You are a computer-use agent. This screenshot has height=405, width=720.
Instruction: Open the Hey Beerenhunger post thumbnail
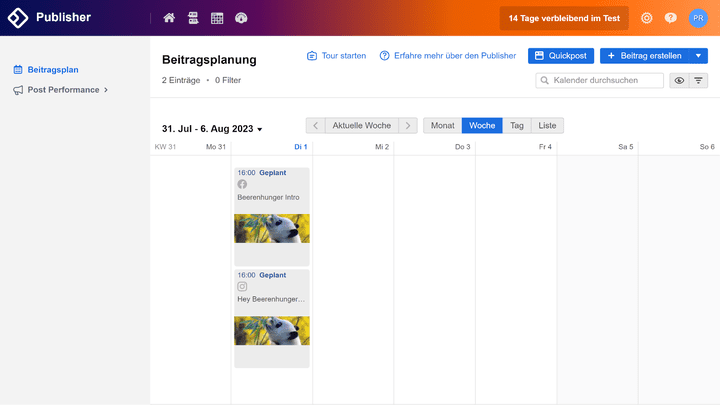pyautogui.click(x=272, y=331)
